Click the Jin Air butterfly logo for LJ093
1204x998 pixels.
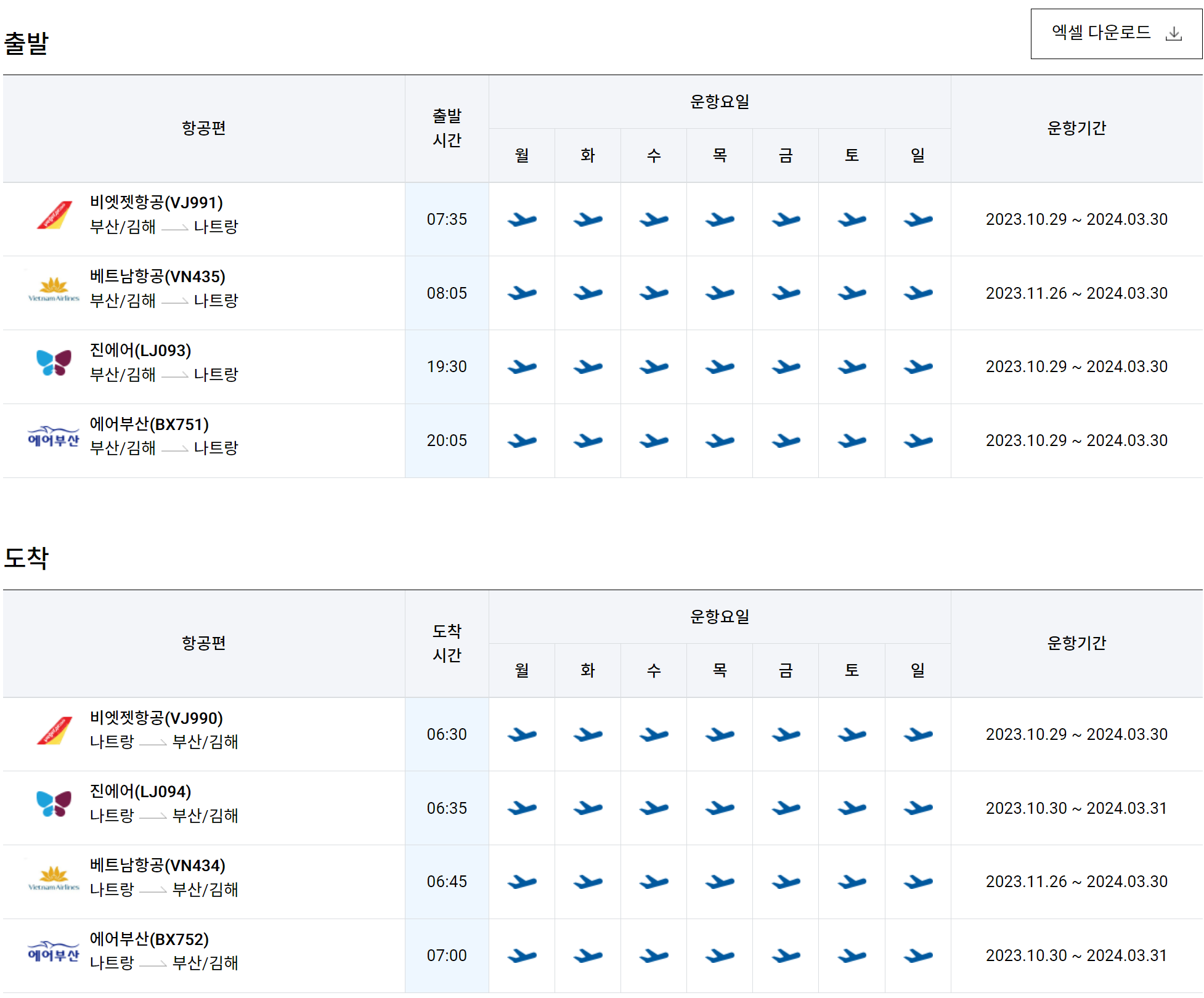pyautogui.click(x=52, y=363)
